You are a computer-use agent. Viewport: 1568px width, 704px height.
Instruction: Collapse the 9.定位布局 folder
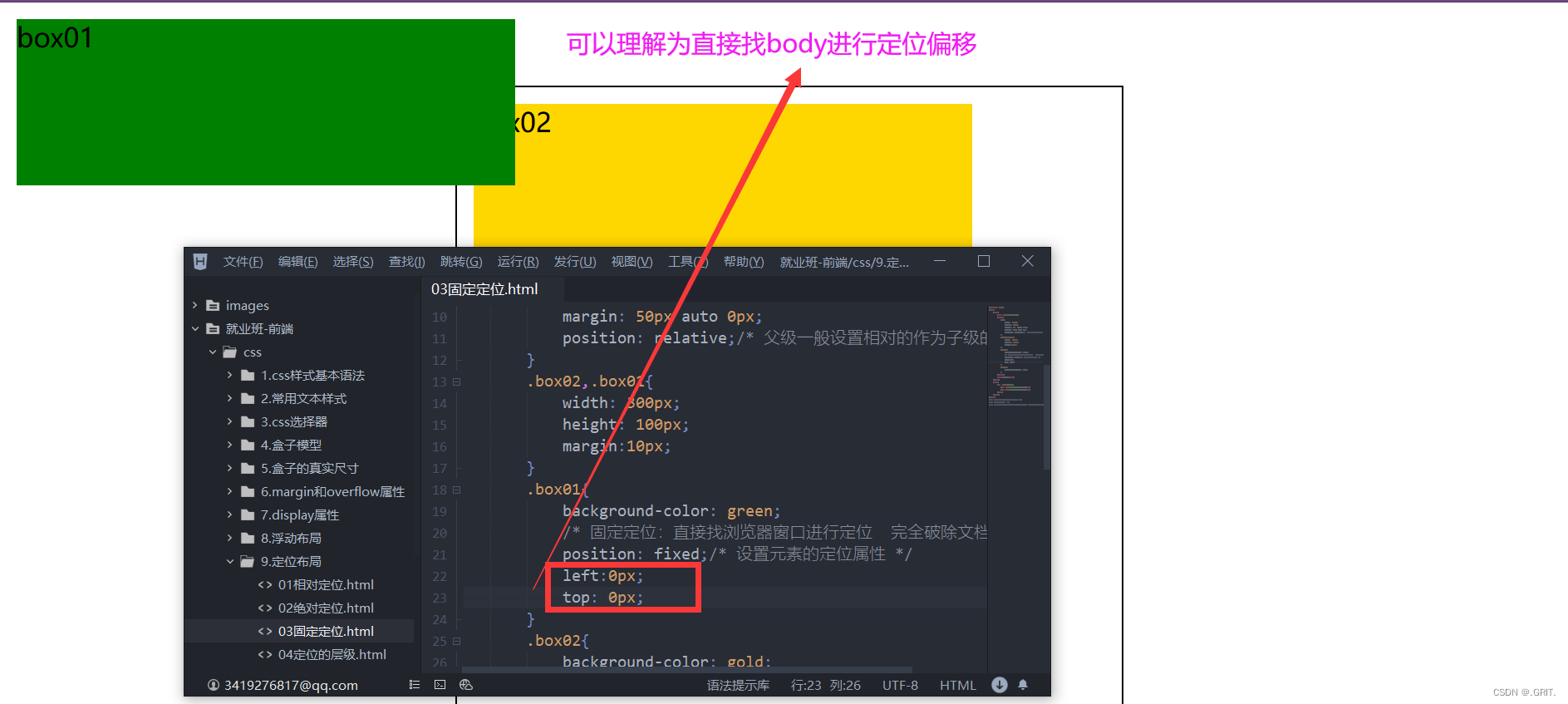(230, 562)
